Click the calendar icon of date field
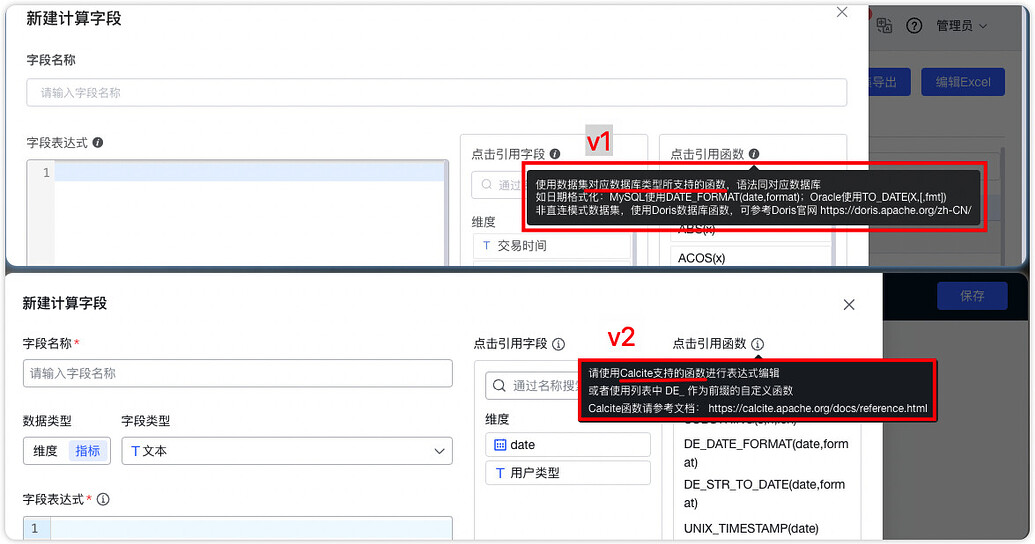 coord(500,445)
